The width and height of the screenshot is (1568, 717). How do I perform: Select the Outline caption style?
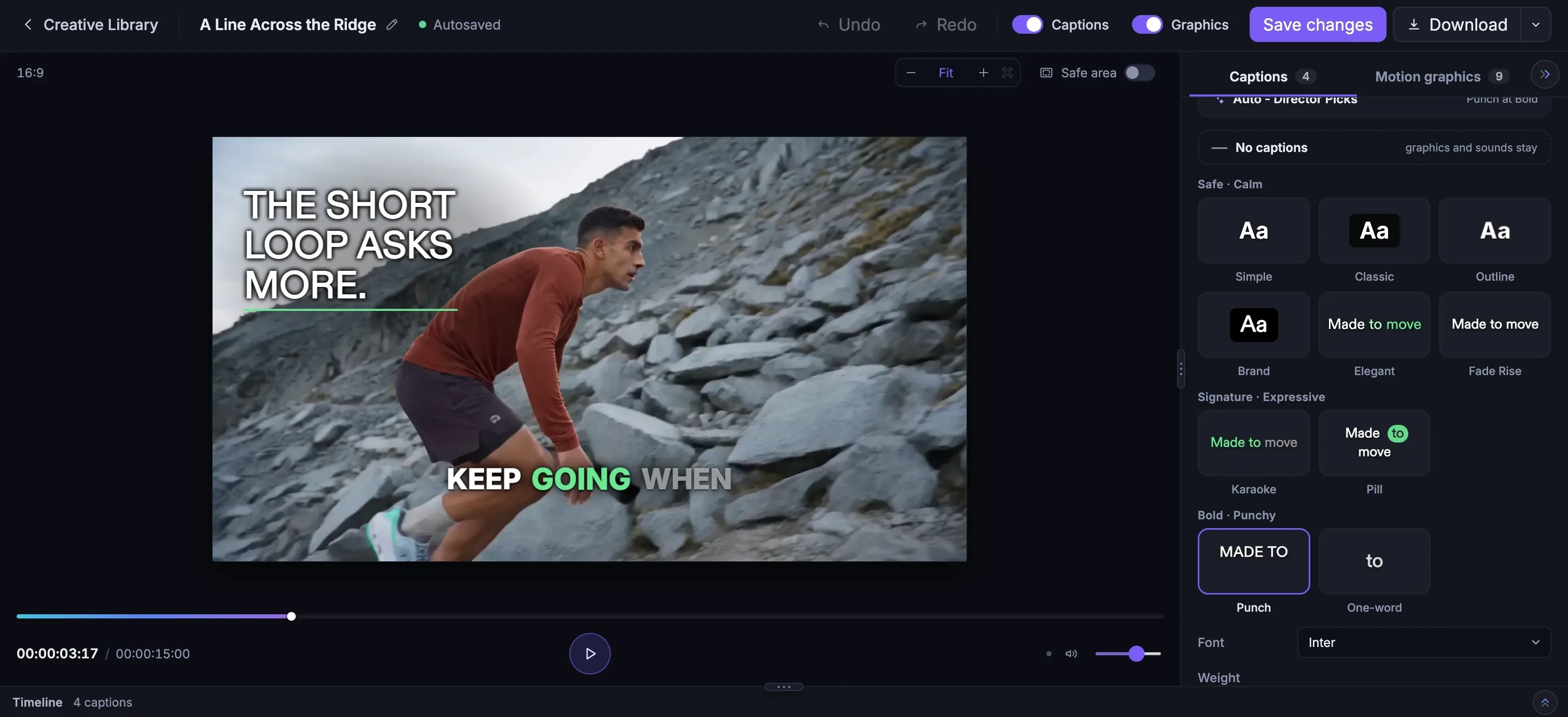(x=1494, y=230)
